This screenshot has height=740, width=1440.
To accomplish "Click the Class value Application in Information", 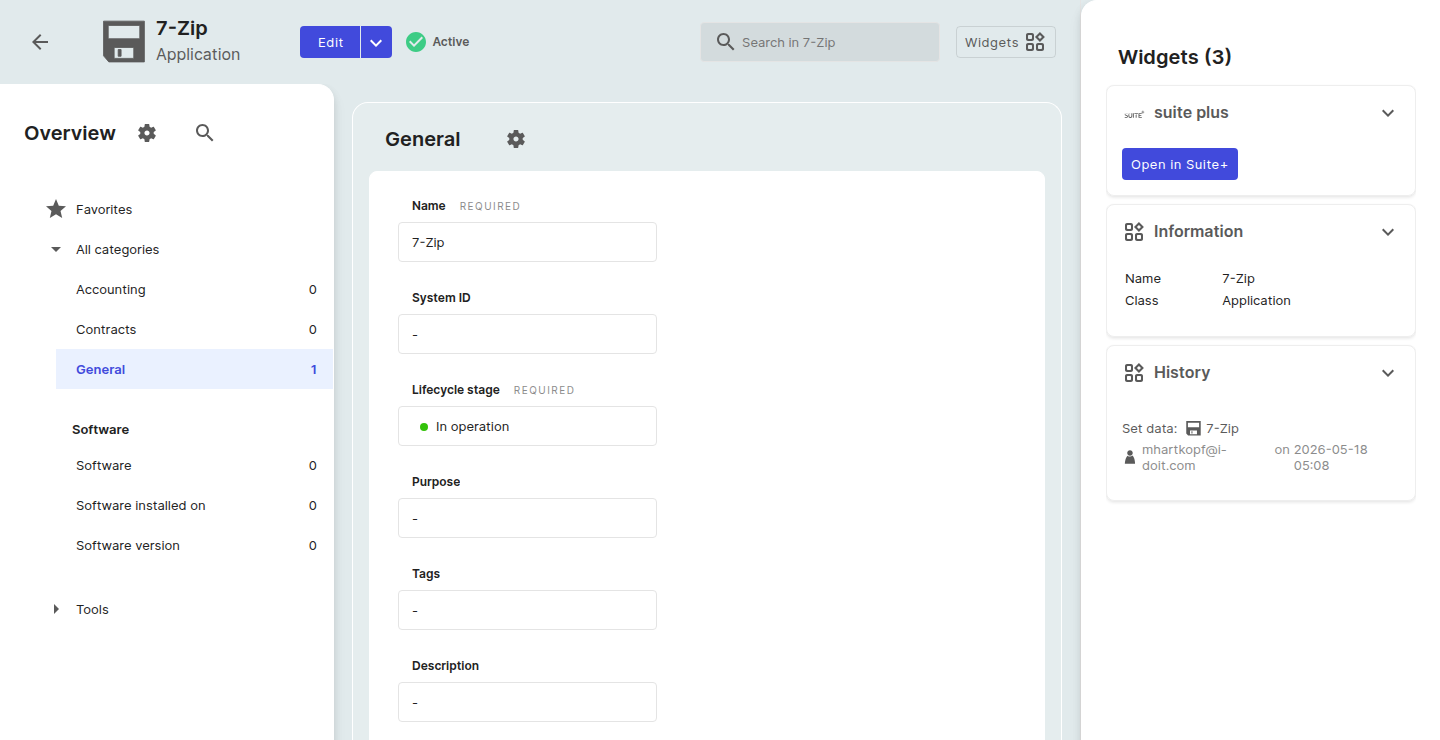I will pos(1256,300).
